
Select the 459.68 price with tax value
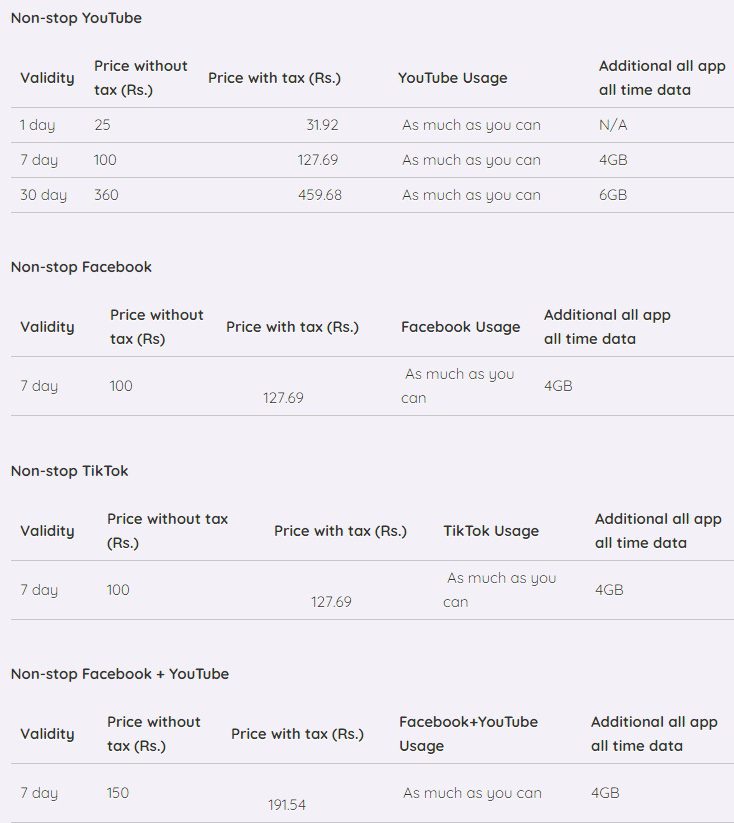(x=320, y=195)
